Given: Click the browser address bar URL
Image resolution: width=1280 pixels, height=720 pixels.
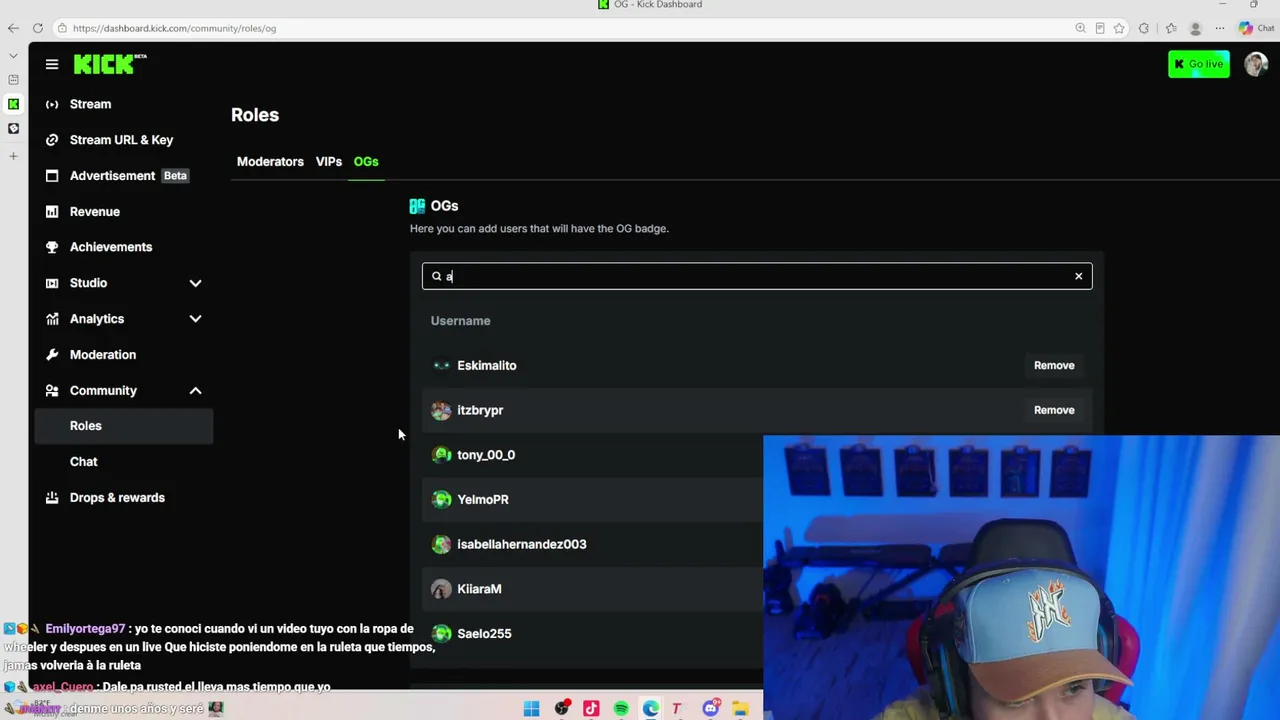Looking at the screenshot, I should (x=174, y=28).
